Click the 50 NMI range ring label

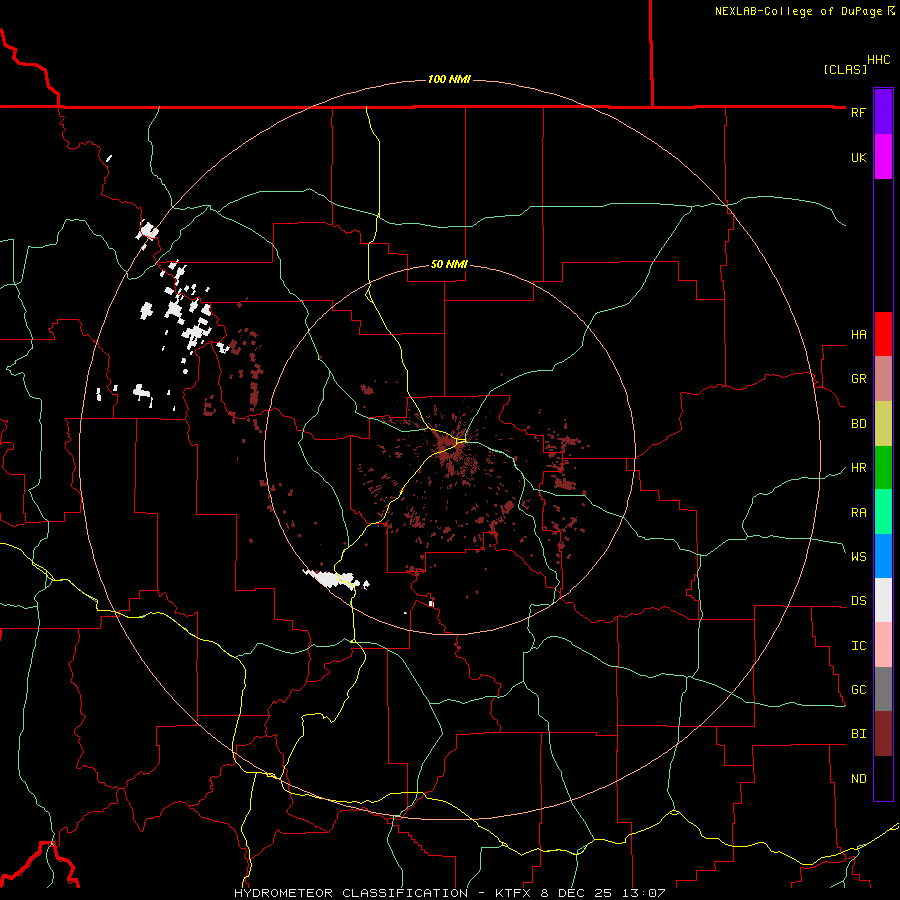coord(449,264)
